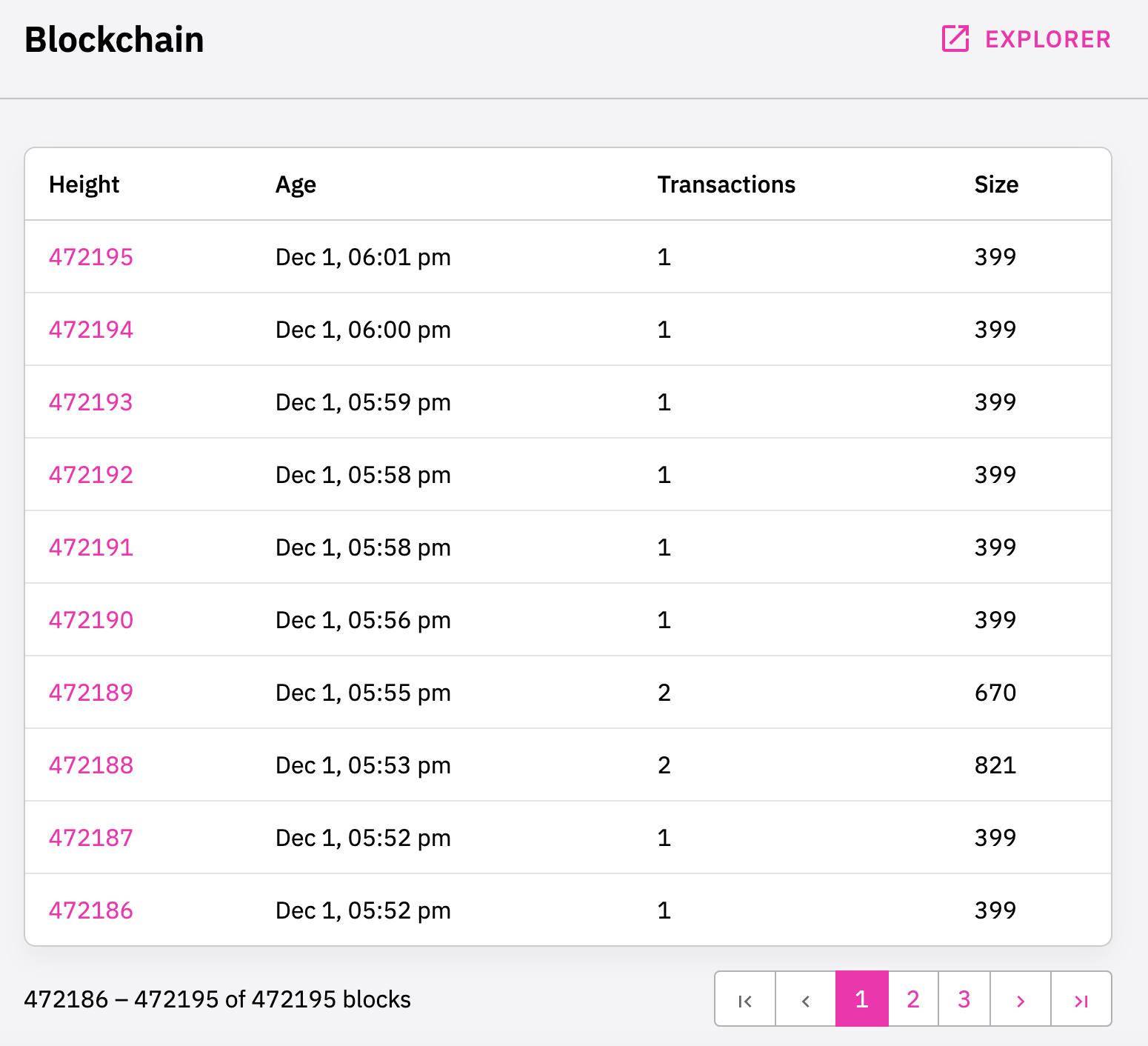This screenshot has height=1046, width=1148.
Task: Open block 472195 details
Action: pyautogui.click(x=90, y=257)
